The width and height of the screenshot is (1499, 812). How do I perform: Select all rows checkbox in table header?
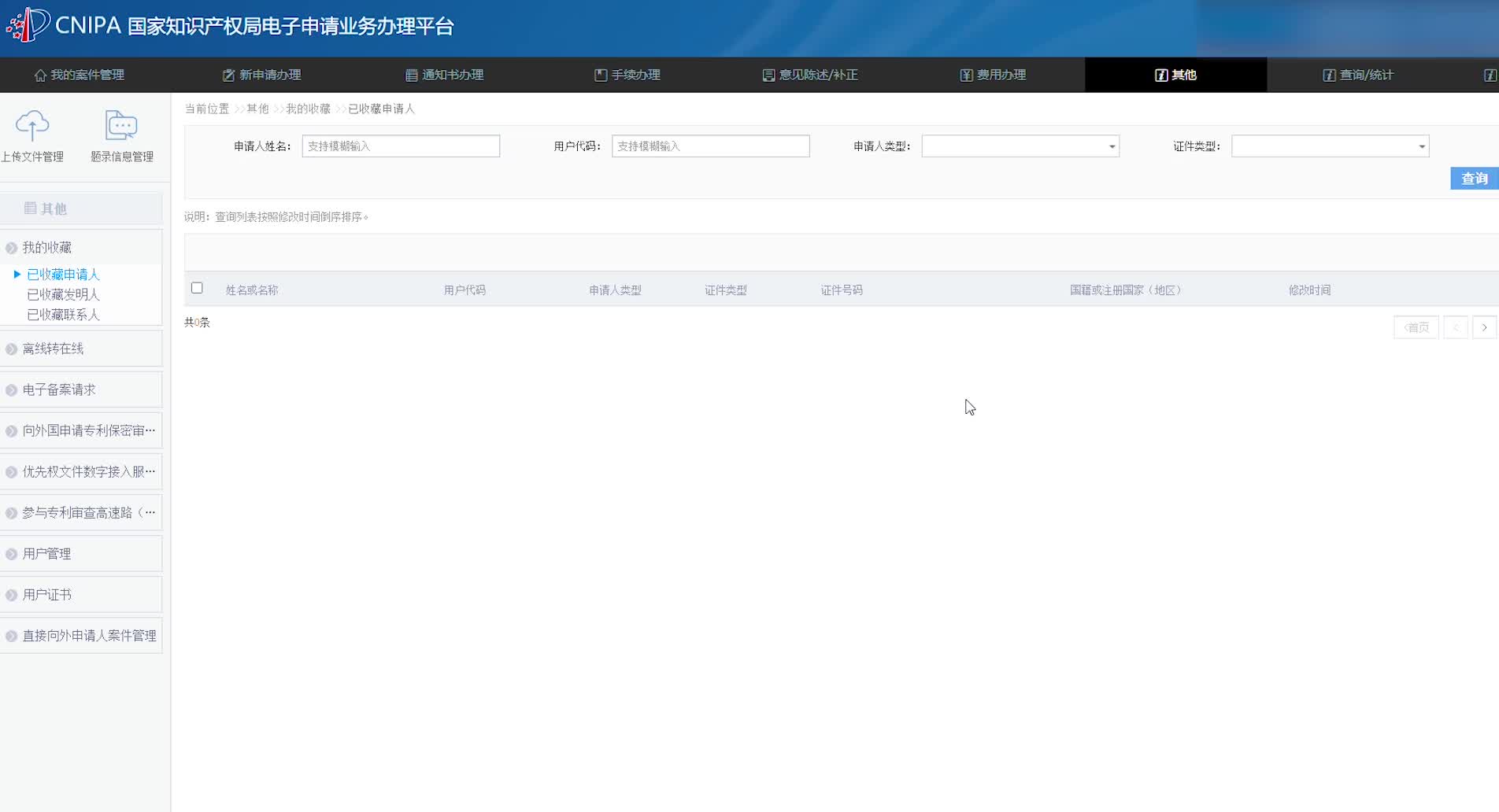tap(197, 288)
